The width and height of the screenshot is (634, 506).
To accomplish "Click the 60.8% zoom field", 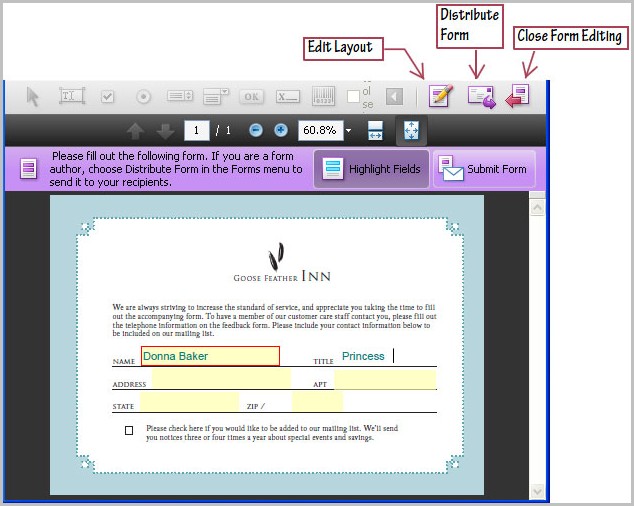I will (320, 130).
